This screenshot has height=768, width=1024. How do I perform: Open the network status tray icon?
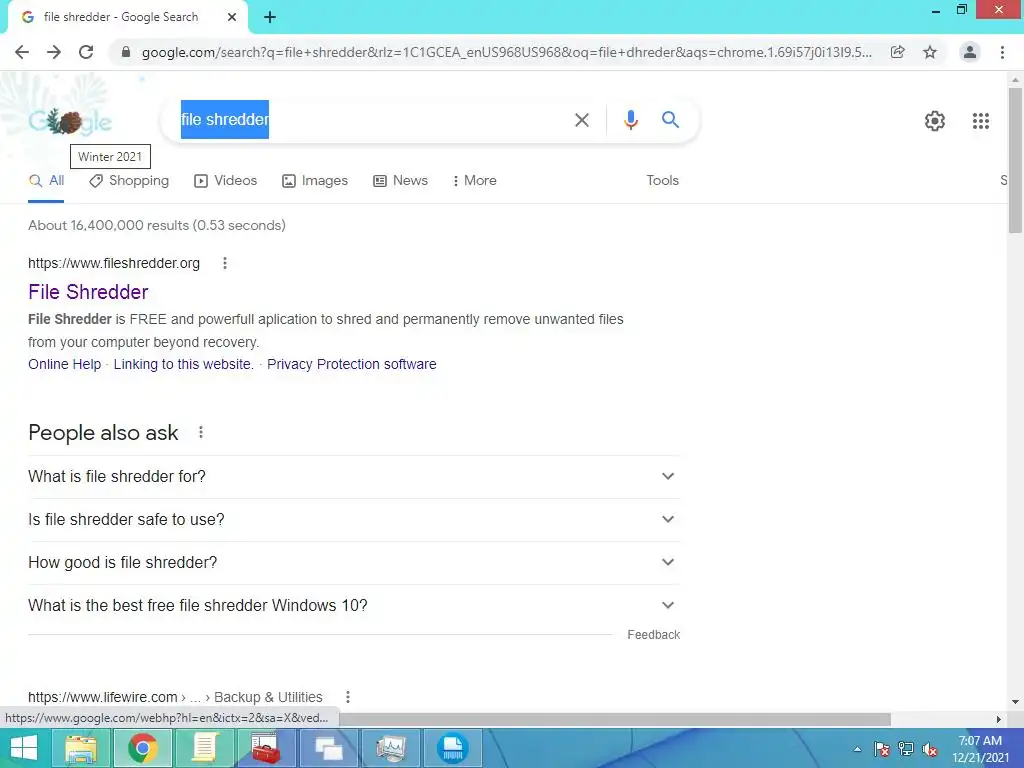click(906, 749)
